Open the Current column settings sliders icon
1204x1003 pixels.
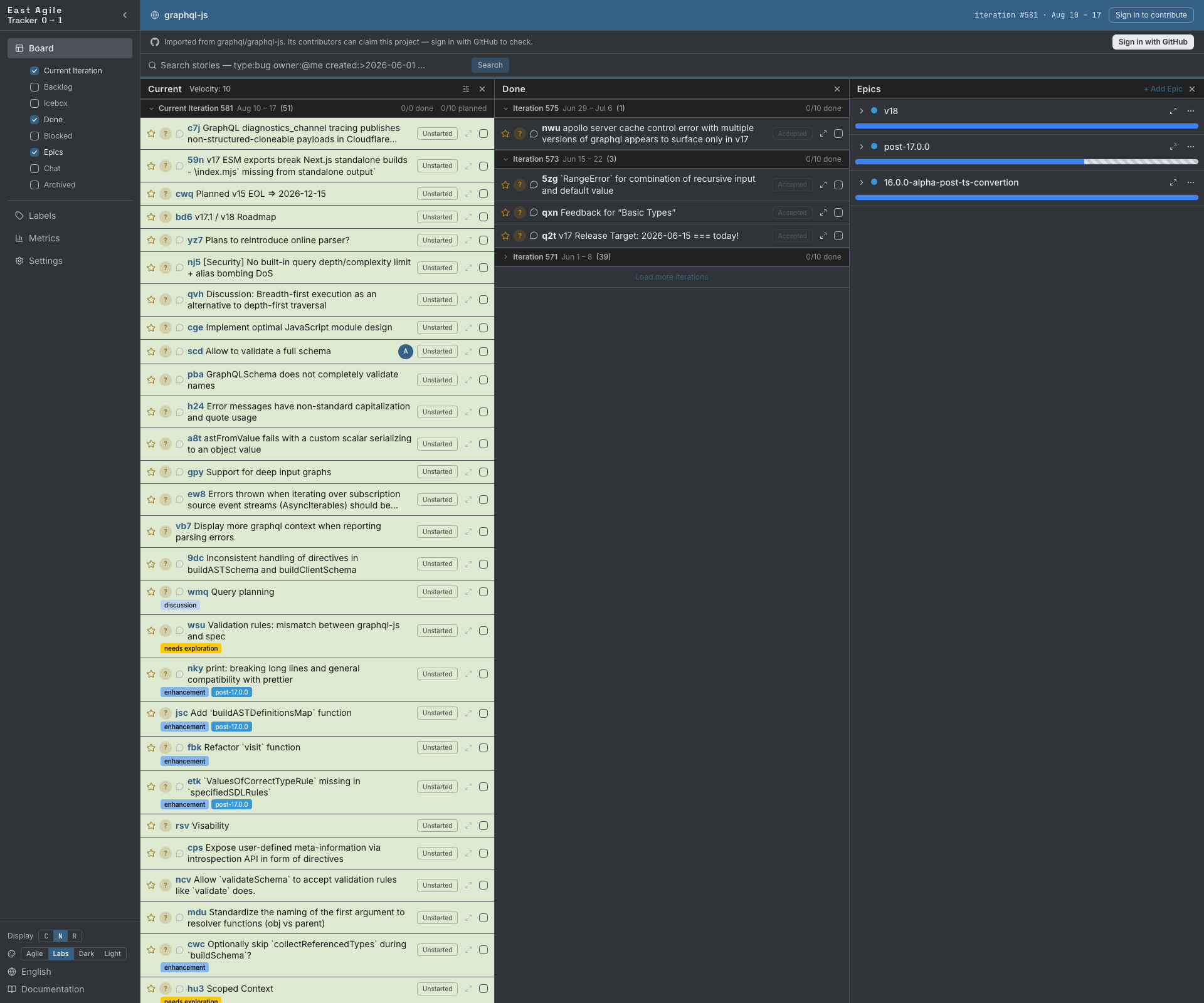tap(466, 89)
